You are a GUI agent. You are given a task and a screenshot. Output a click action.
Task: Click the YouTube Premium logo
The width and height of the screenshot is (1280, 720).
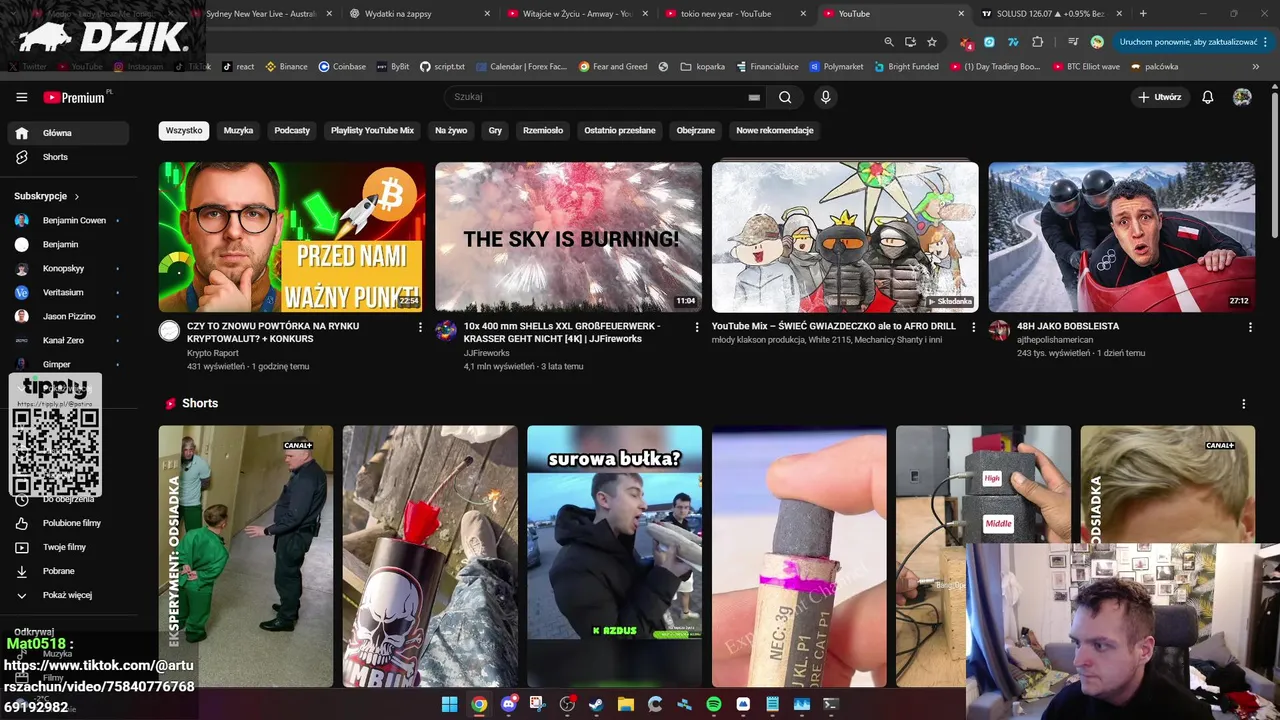click(76, 97)
